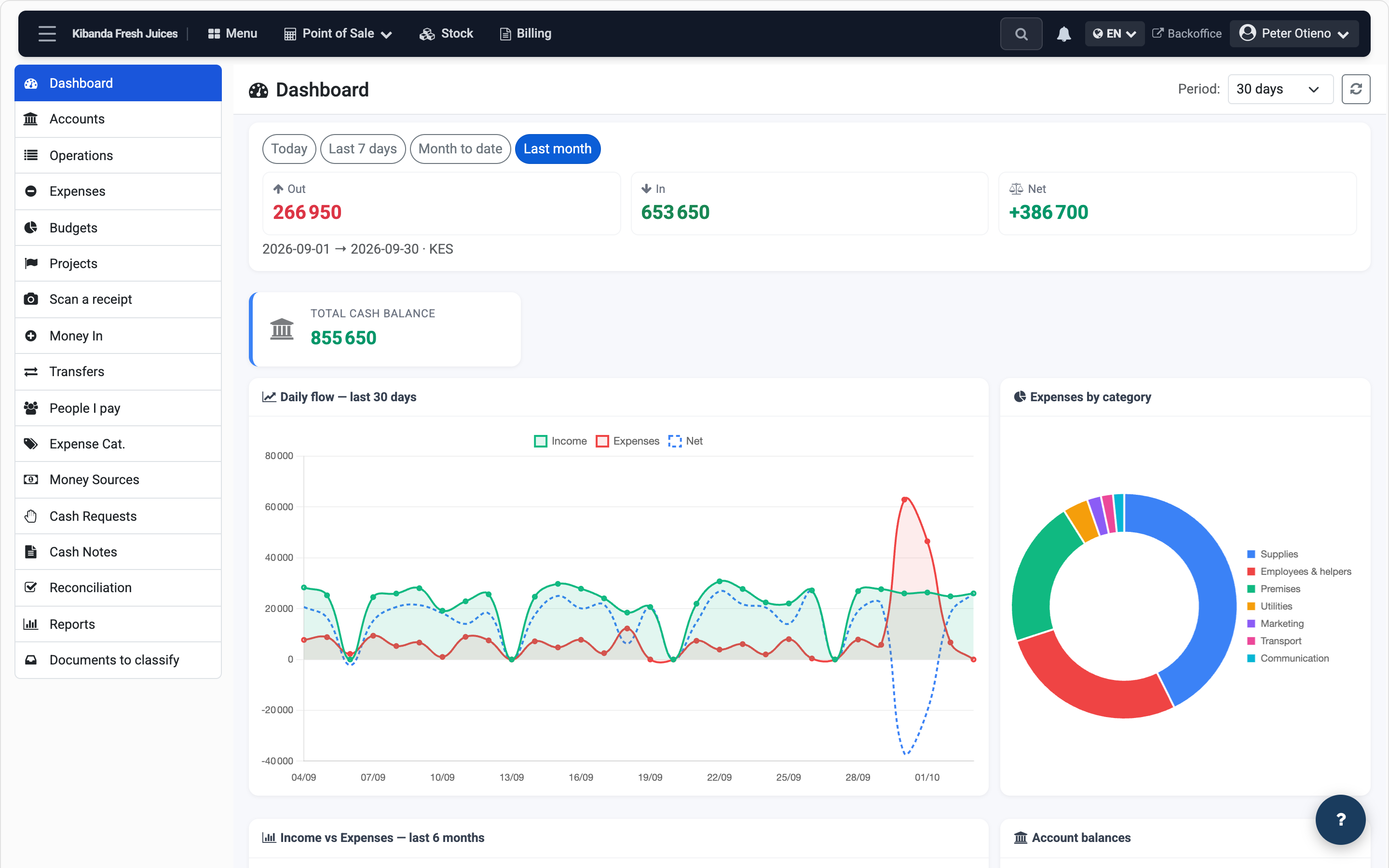This screenshot has height=868, width=1389.
Task: Click the notifications bell icon
Action: pos(1063,34)
